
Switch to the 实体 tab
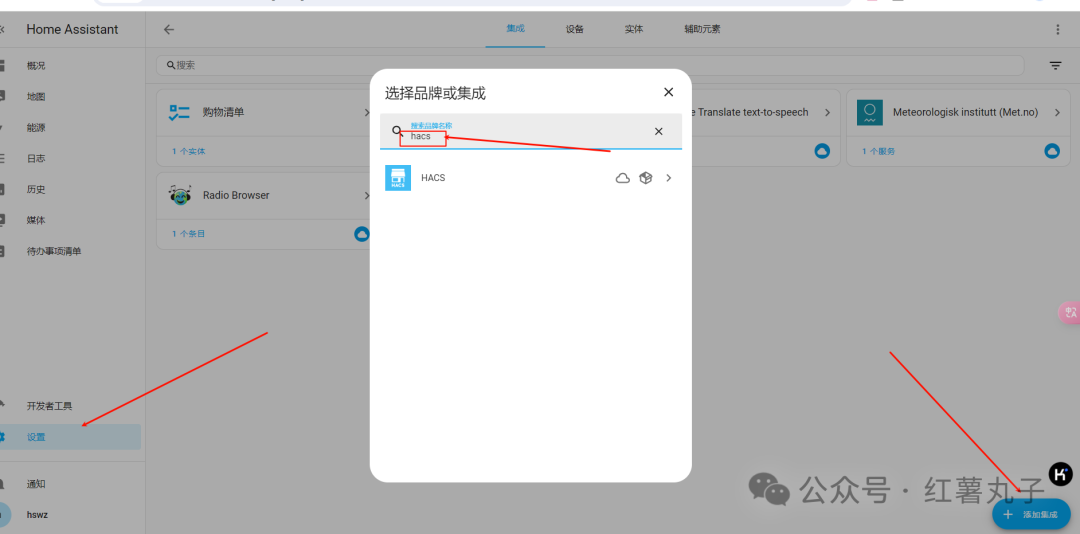[634, 29]
